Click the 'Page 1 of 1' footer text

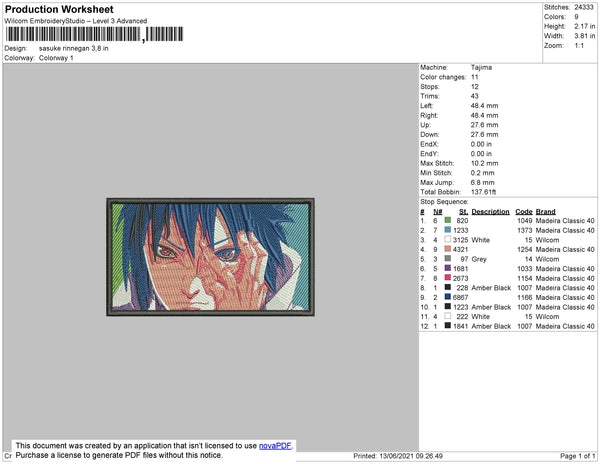tap(578, 456)
